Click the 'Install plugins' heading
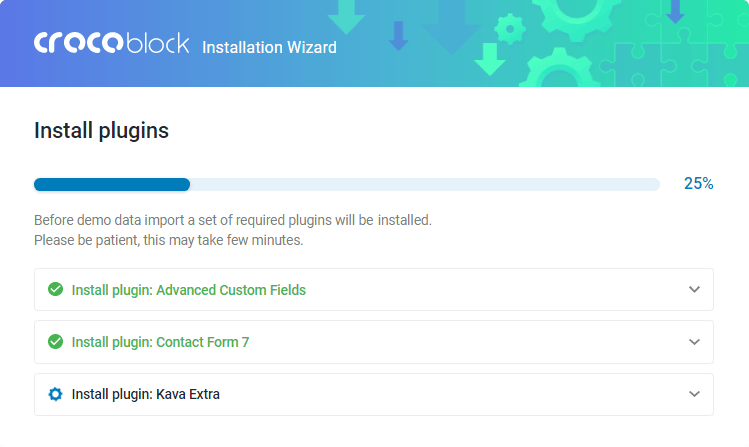Screen dimensions: 749x447 pyautogui.click(x=101, y=130)
